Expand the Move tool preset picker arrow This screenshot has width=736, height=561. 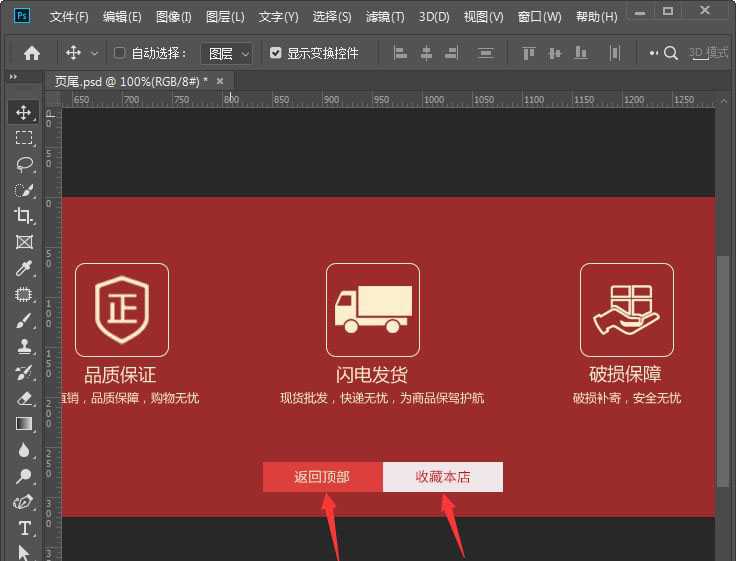click(x=95, y=53)
